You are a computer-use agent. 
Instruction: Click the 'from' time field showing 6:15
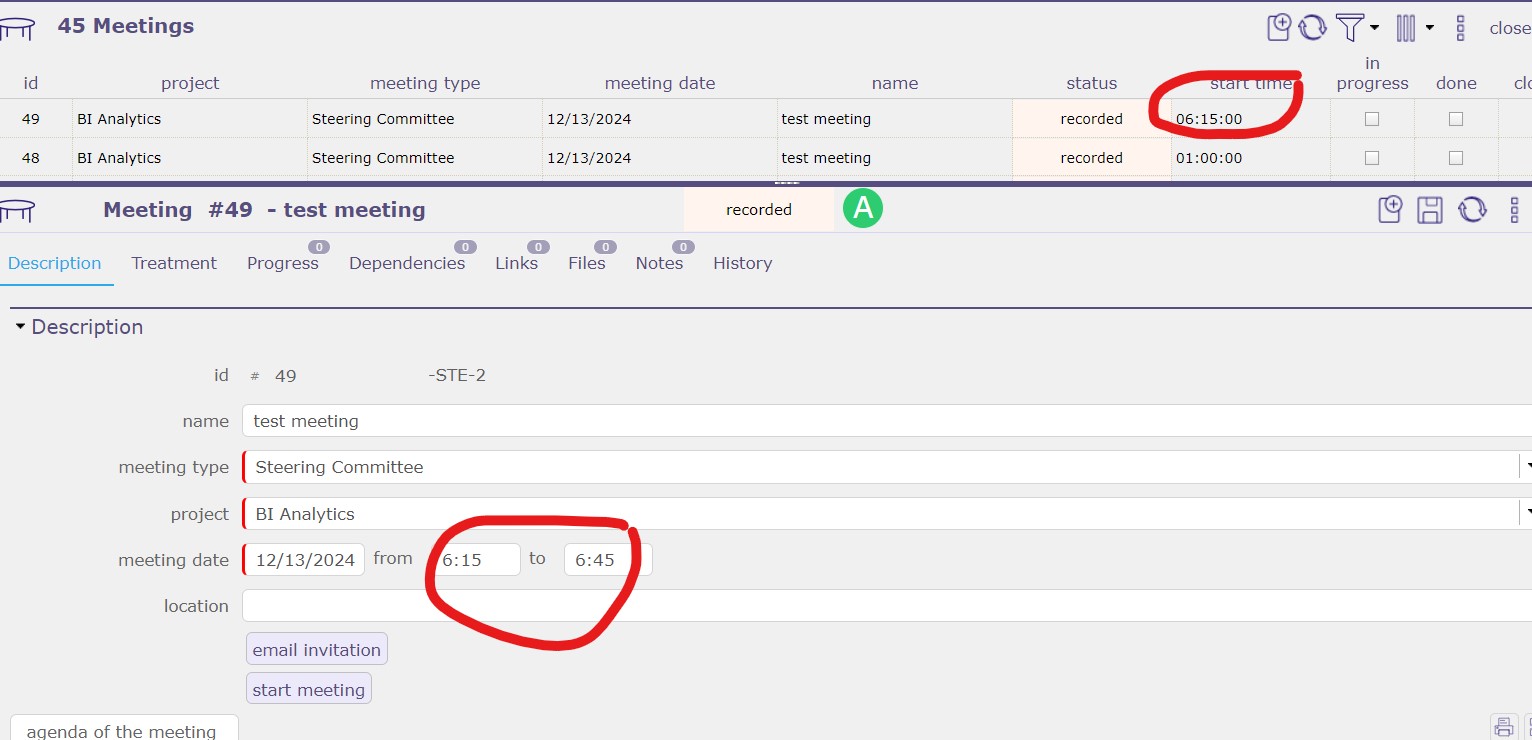click(475, 560)
